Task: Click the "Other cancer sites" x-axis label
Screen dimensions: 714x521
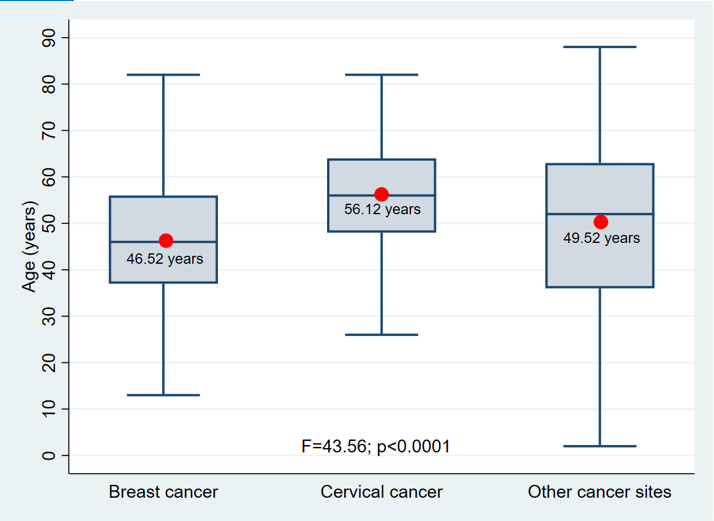Action: pyautogui.click(x=600, y=492)
